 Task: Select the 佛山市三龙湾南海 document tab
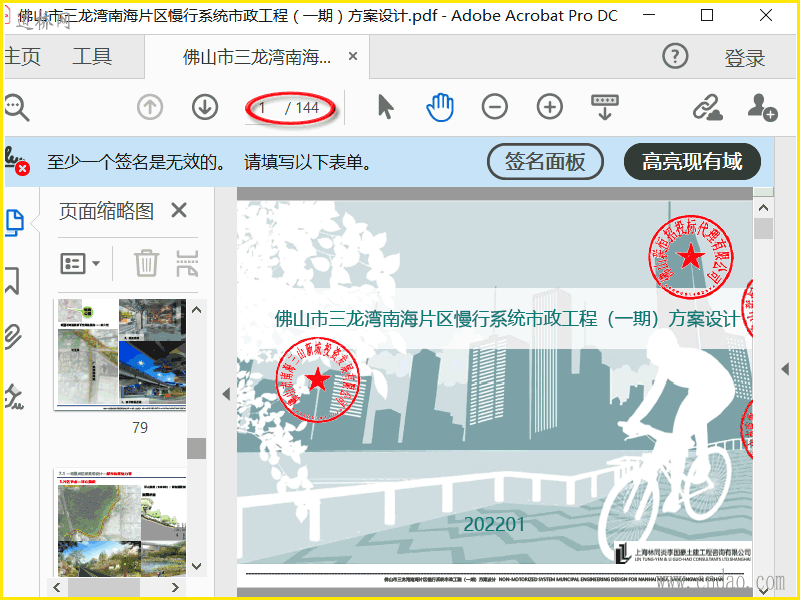(x=257, y=57)
